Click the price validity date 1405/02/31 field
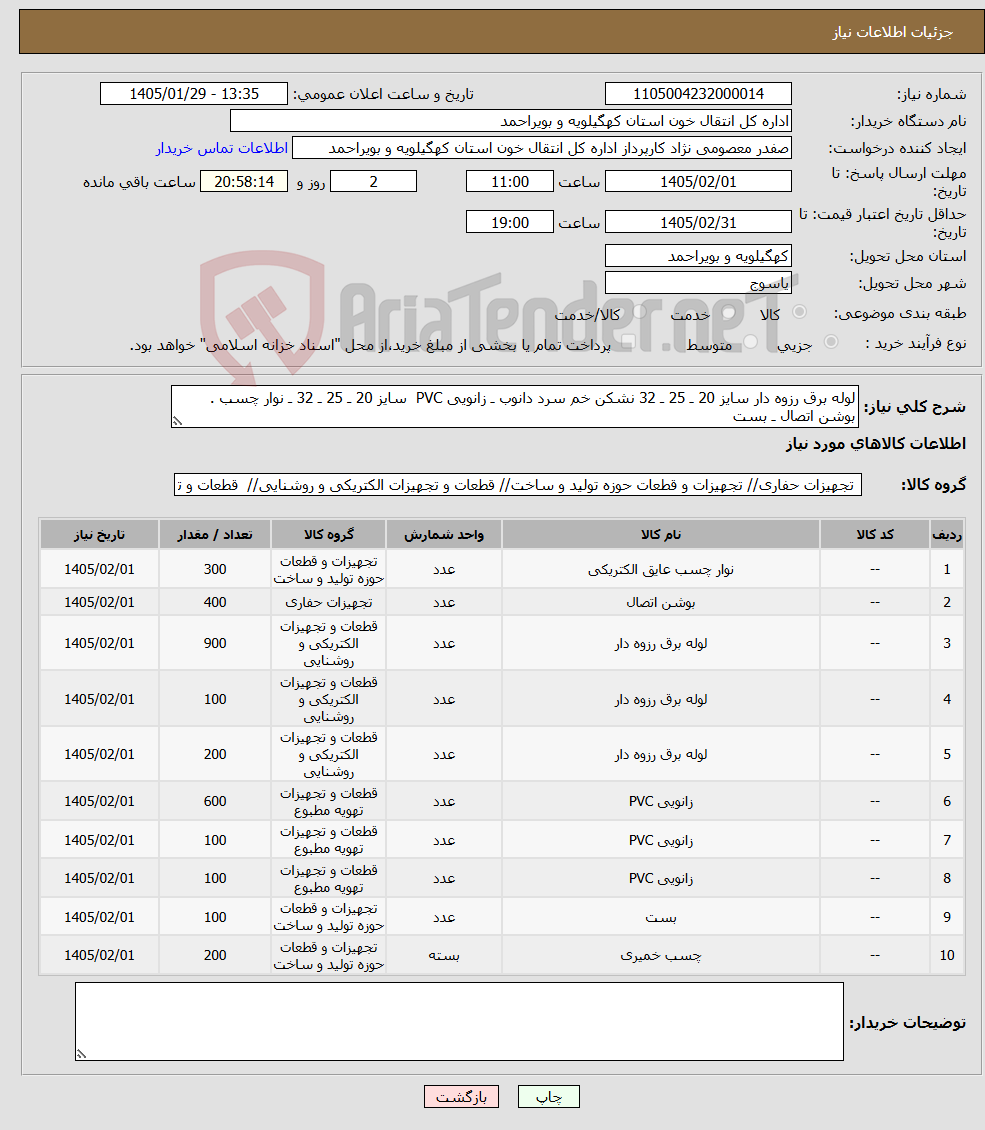985x1130 pixels. (698, 222)
